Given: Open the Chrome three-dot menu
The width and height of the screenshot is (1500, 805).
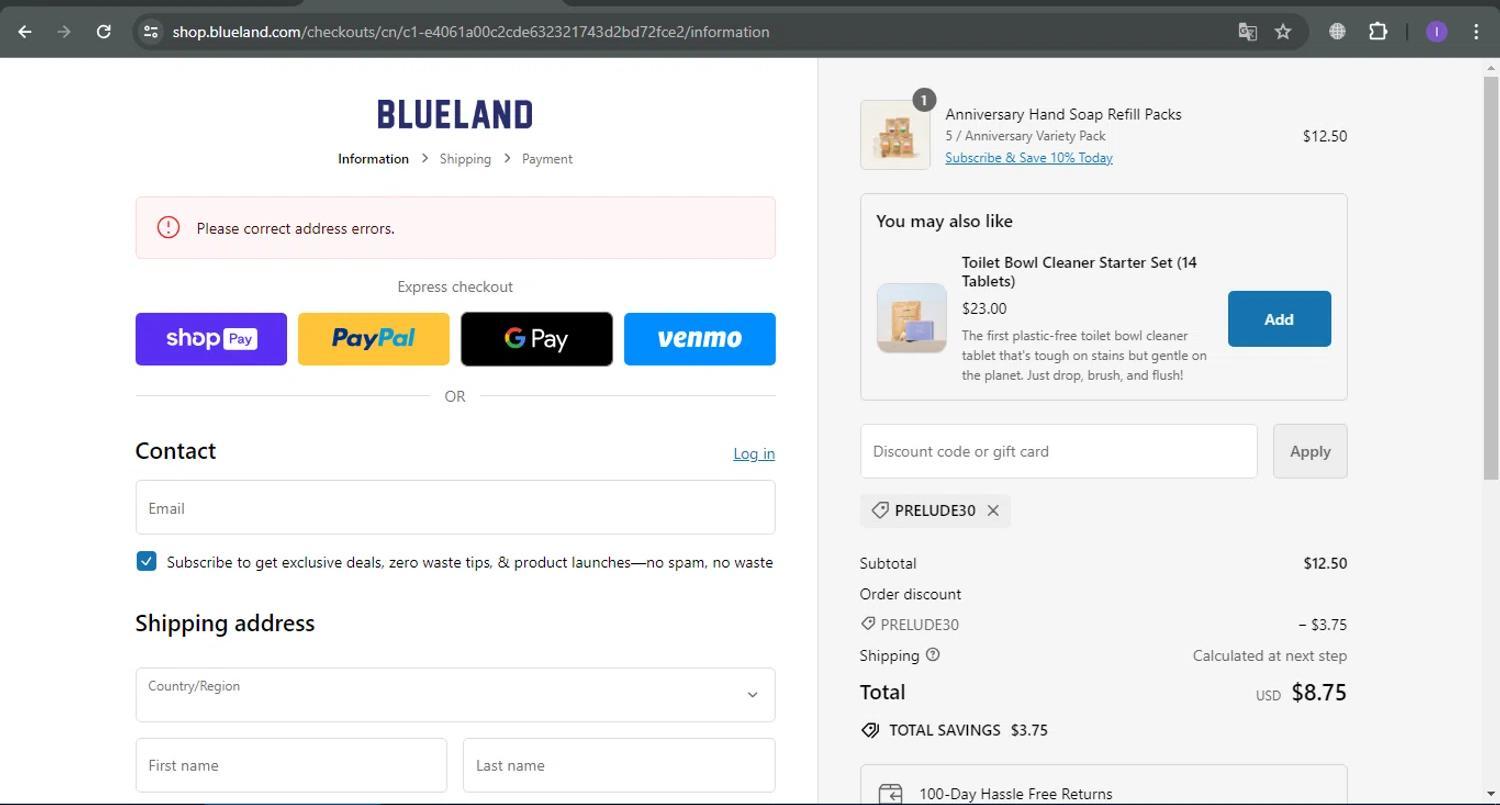Looking at the screenshot, I should (x=1476, y=32).
